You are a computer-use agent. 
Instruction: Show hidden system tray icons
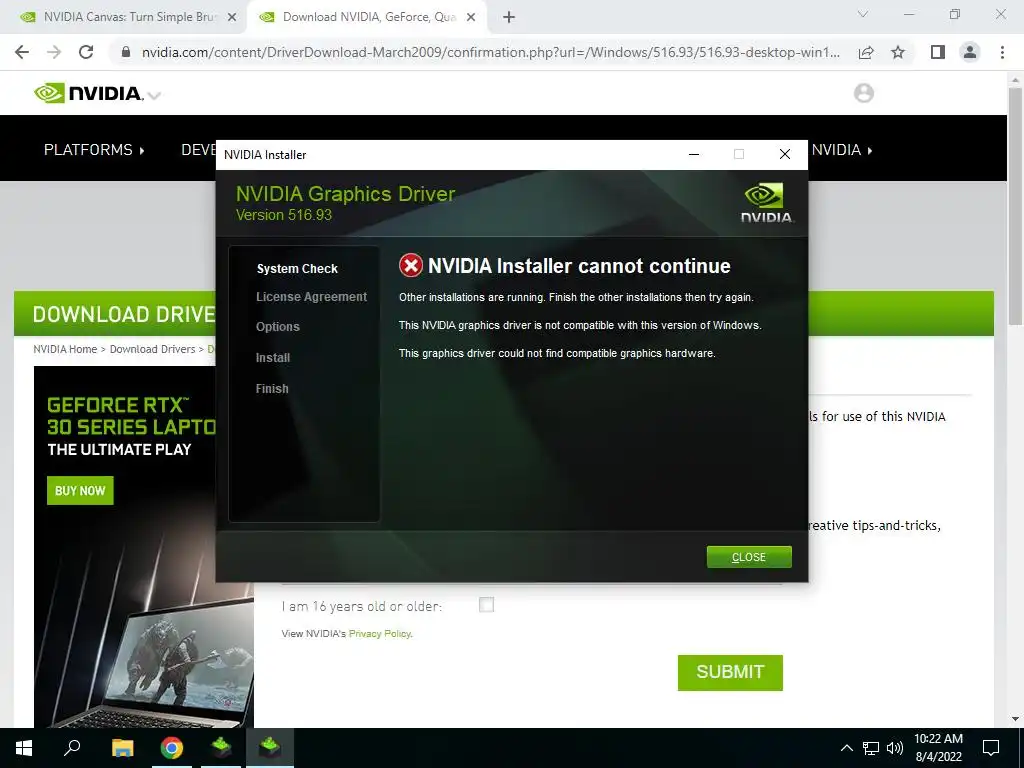coord(846,748)
